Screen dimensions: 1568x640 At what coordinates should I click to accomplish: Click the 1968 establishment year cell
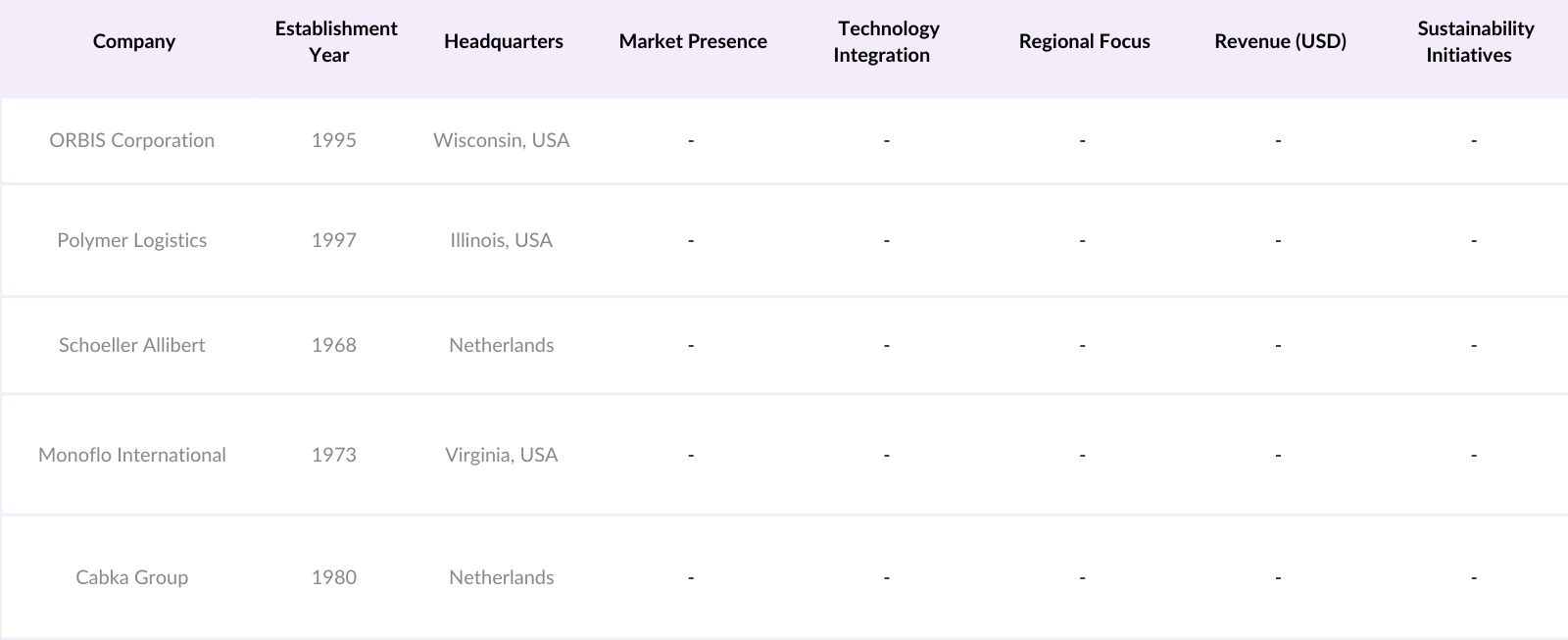coord(334,345)
